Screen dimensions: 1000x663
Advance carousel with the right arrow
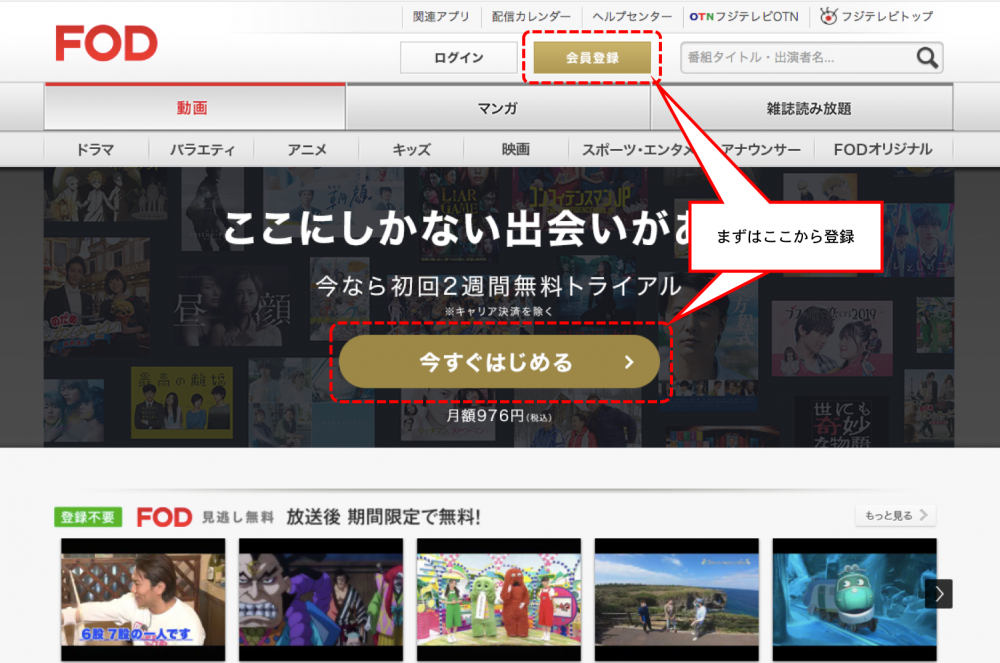pos(938,594)
